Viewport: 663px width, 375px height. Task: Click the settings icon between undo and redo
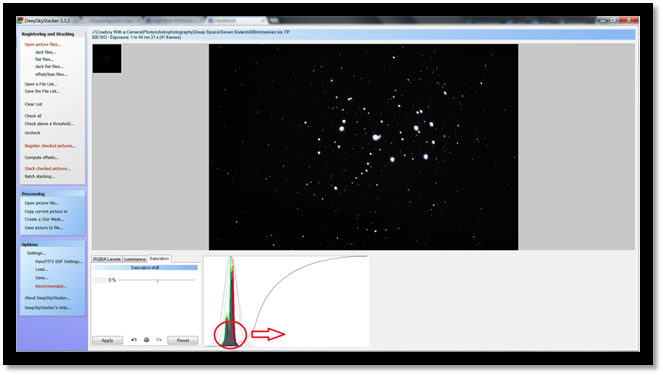point(146,340)
